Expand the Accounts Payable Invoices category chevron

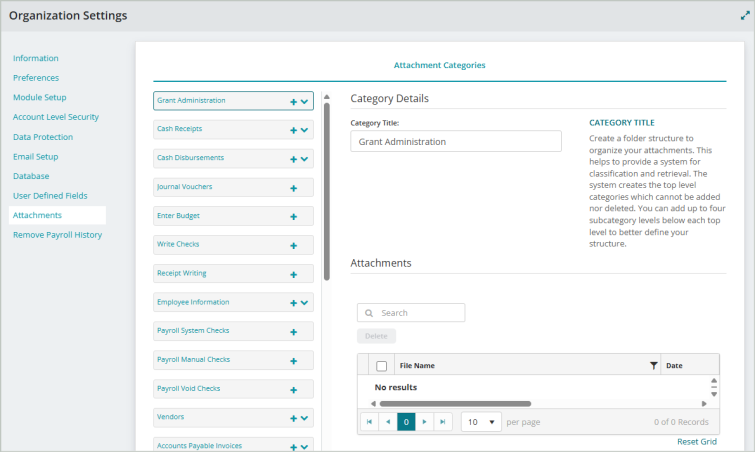(304, 447)
